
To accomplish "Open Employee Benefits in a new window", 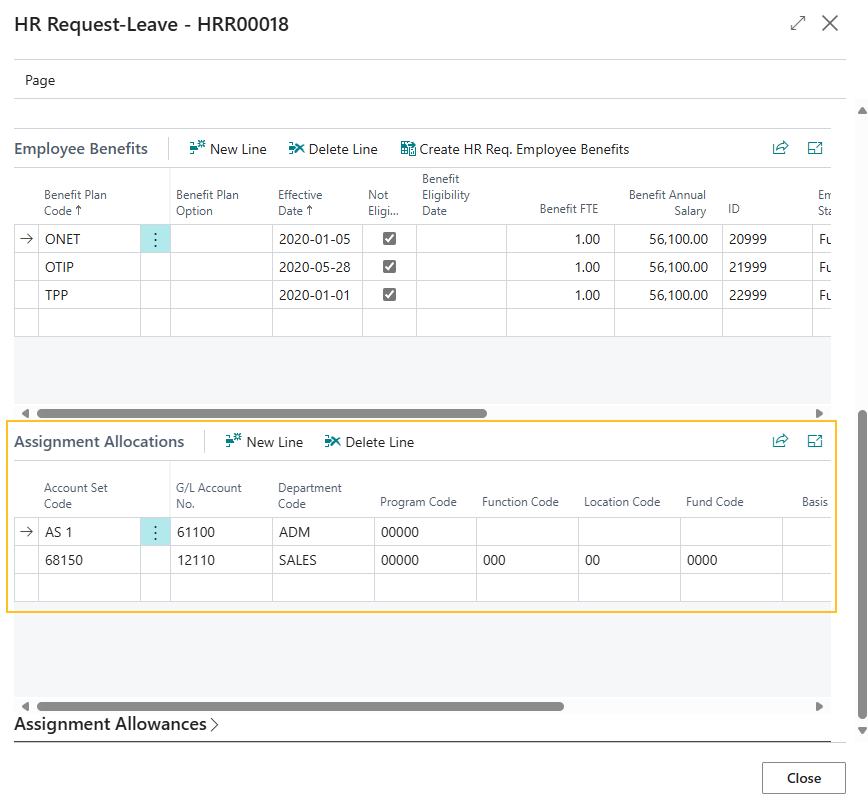I will coord(815,147).
